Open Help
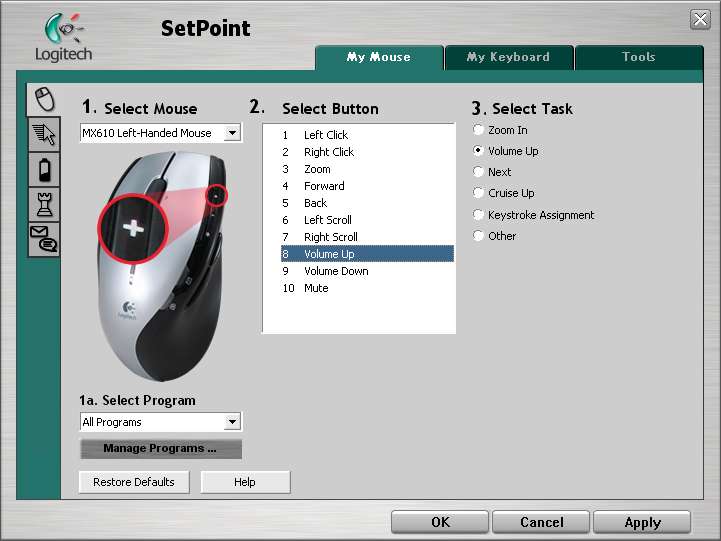 point(245,482)
